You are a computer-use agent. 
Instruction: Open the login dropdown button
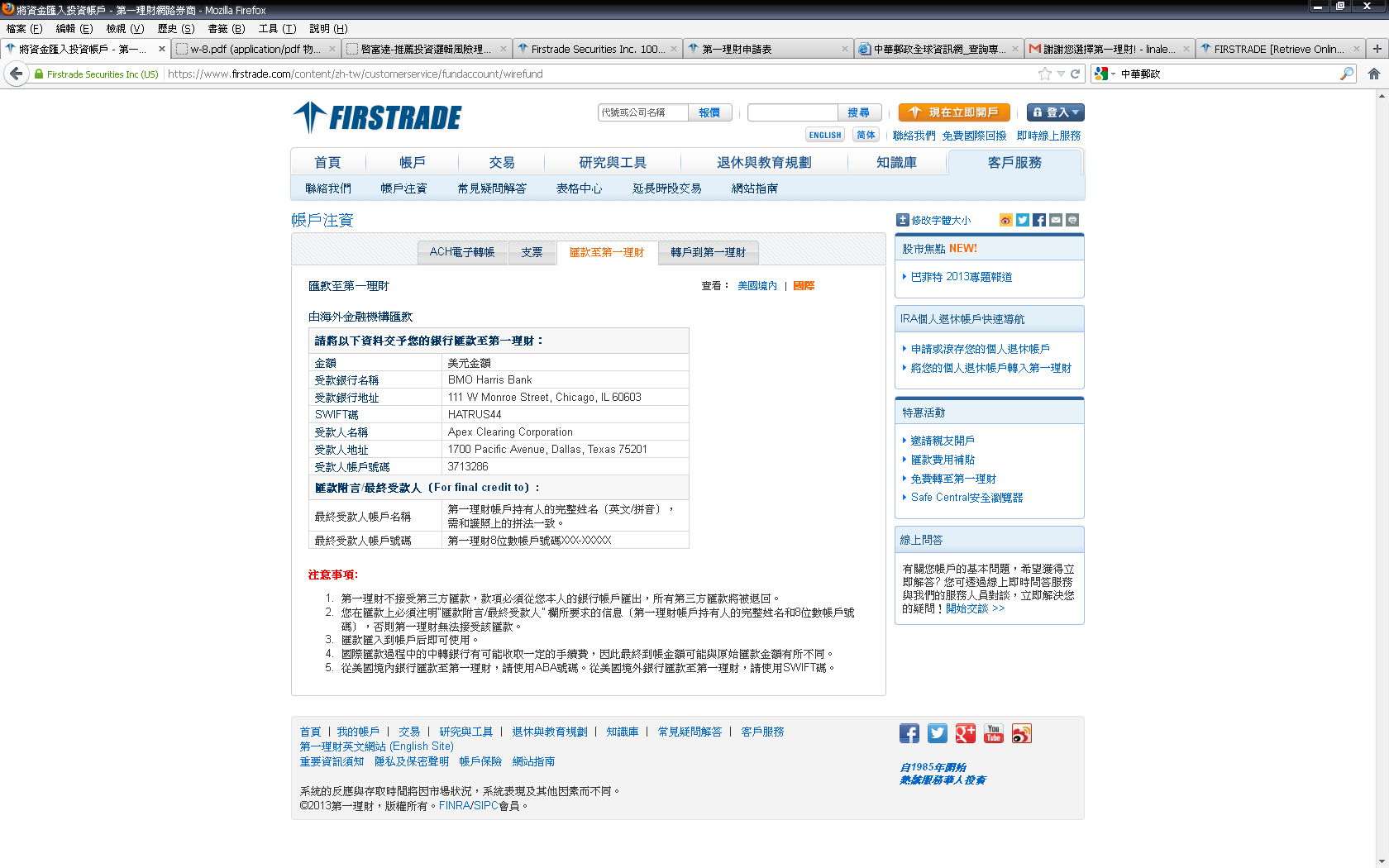[1055, 112]
